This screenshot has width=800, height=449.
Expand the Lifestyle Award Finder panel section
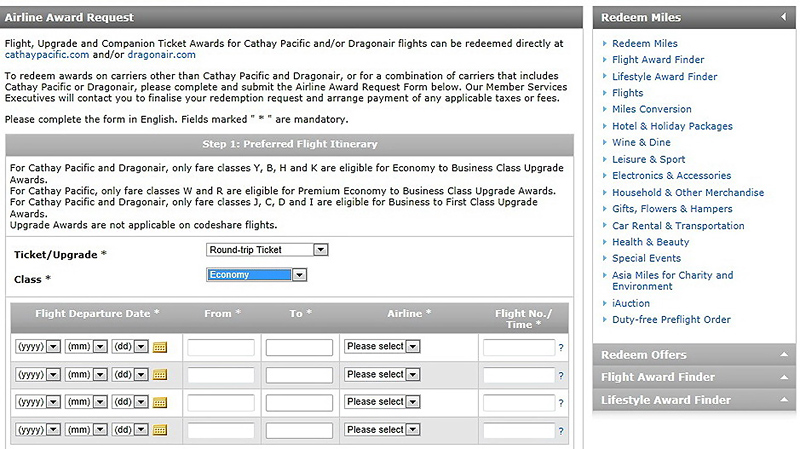[694, 400]
